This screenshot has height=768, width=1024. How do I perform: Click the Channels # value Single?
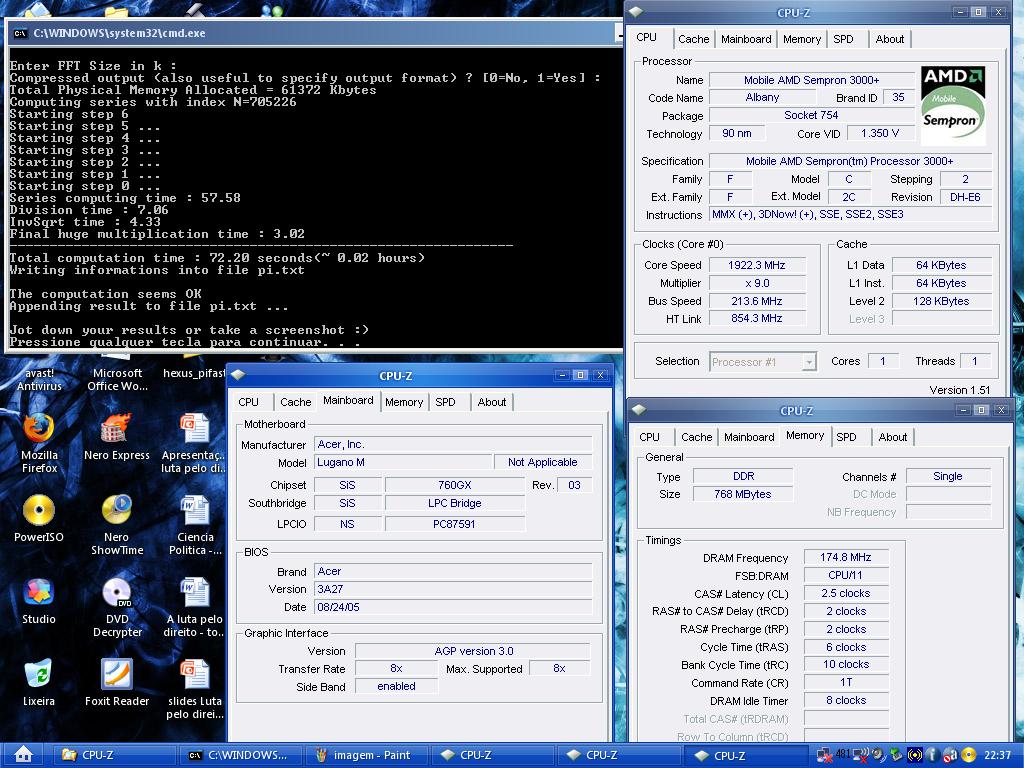[x=948, y=476]
